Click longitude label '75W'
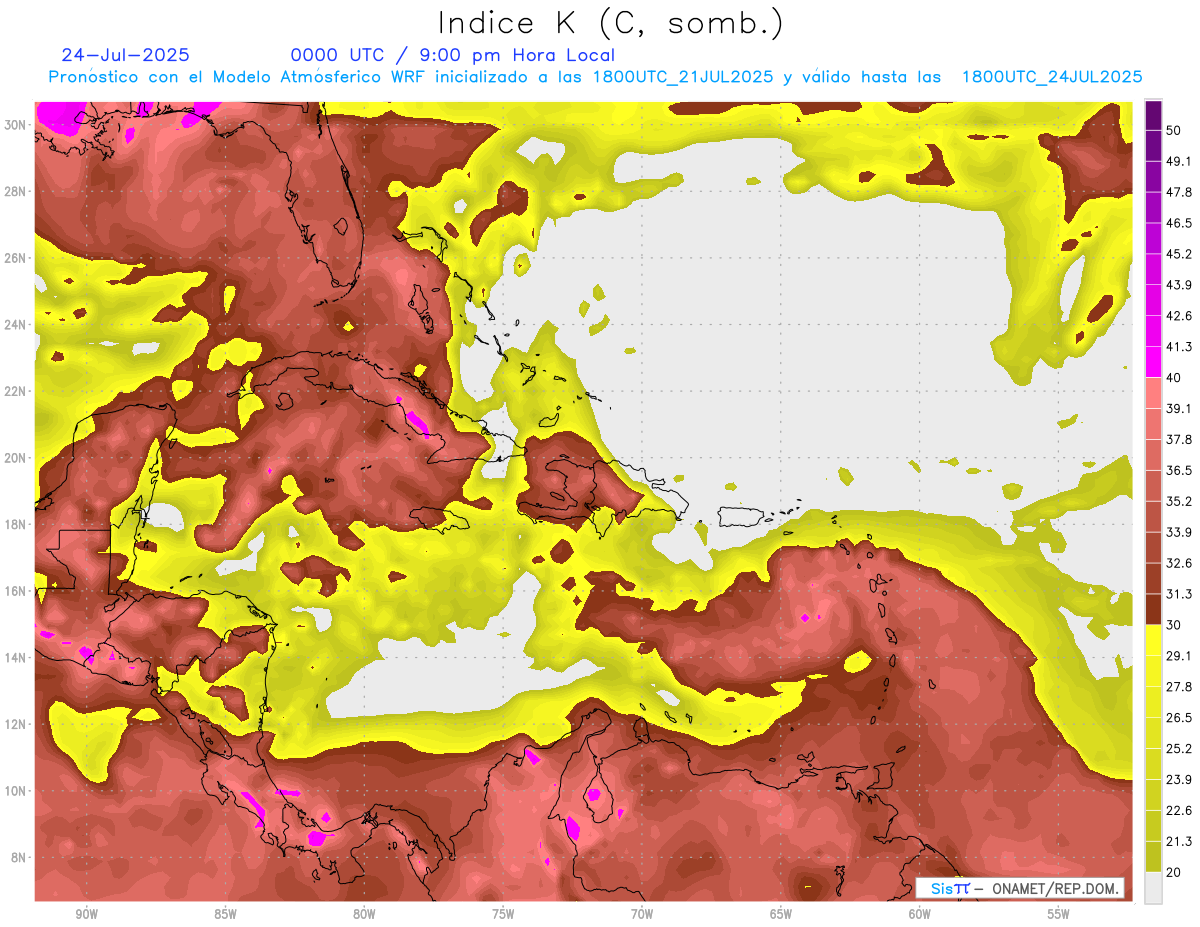This screenshot has height=927, width=1200. (x=503, y=914)
